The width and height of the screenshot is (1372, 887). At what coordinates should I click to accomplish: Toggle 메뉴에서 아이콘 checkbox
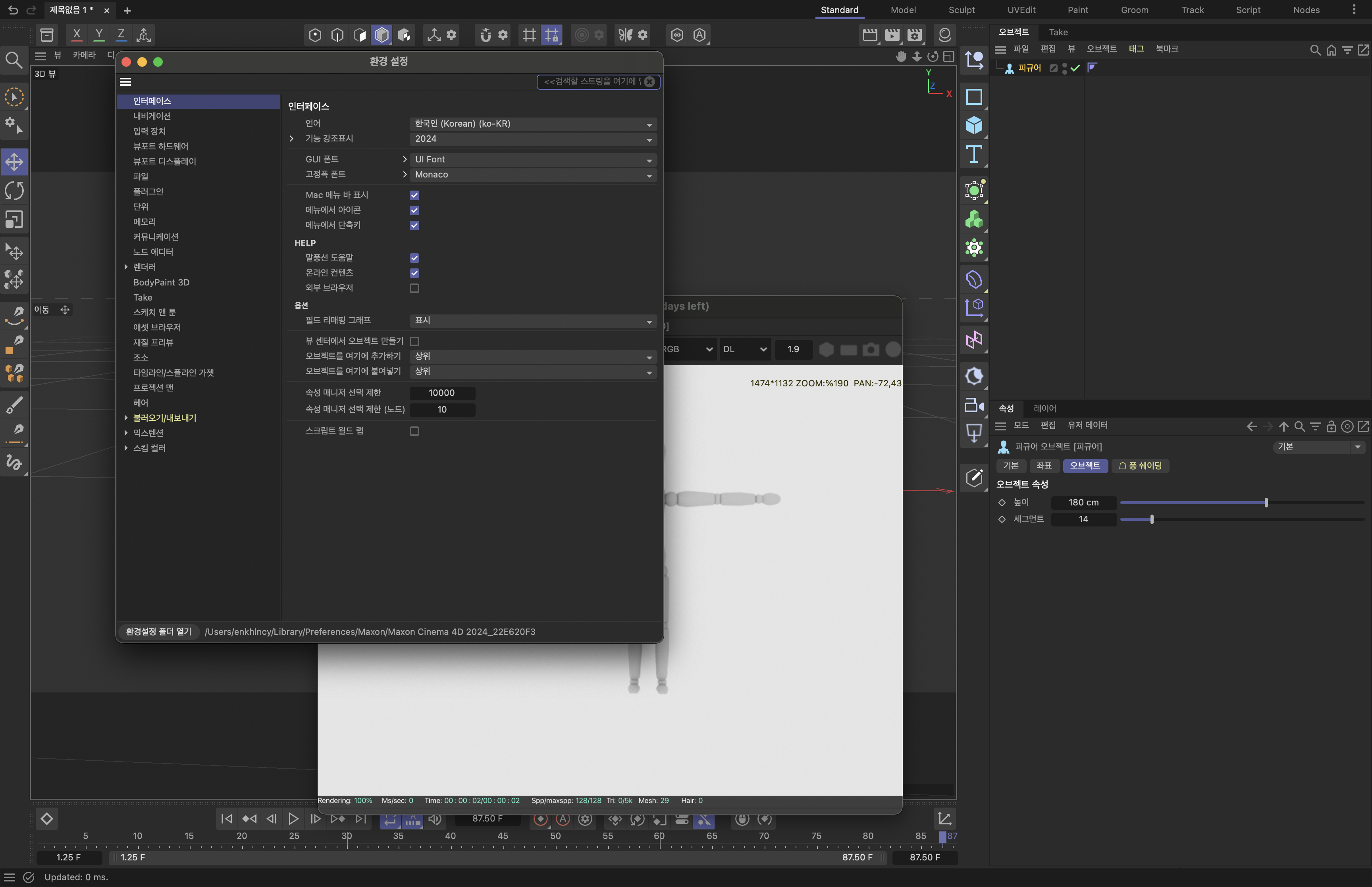[x=414, y=210]
